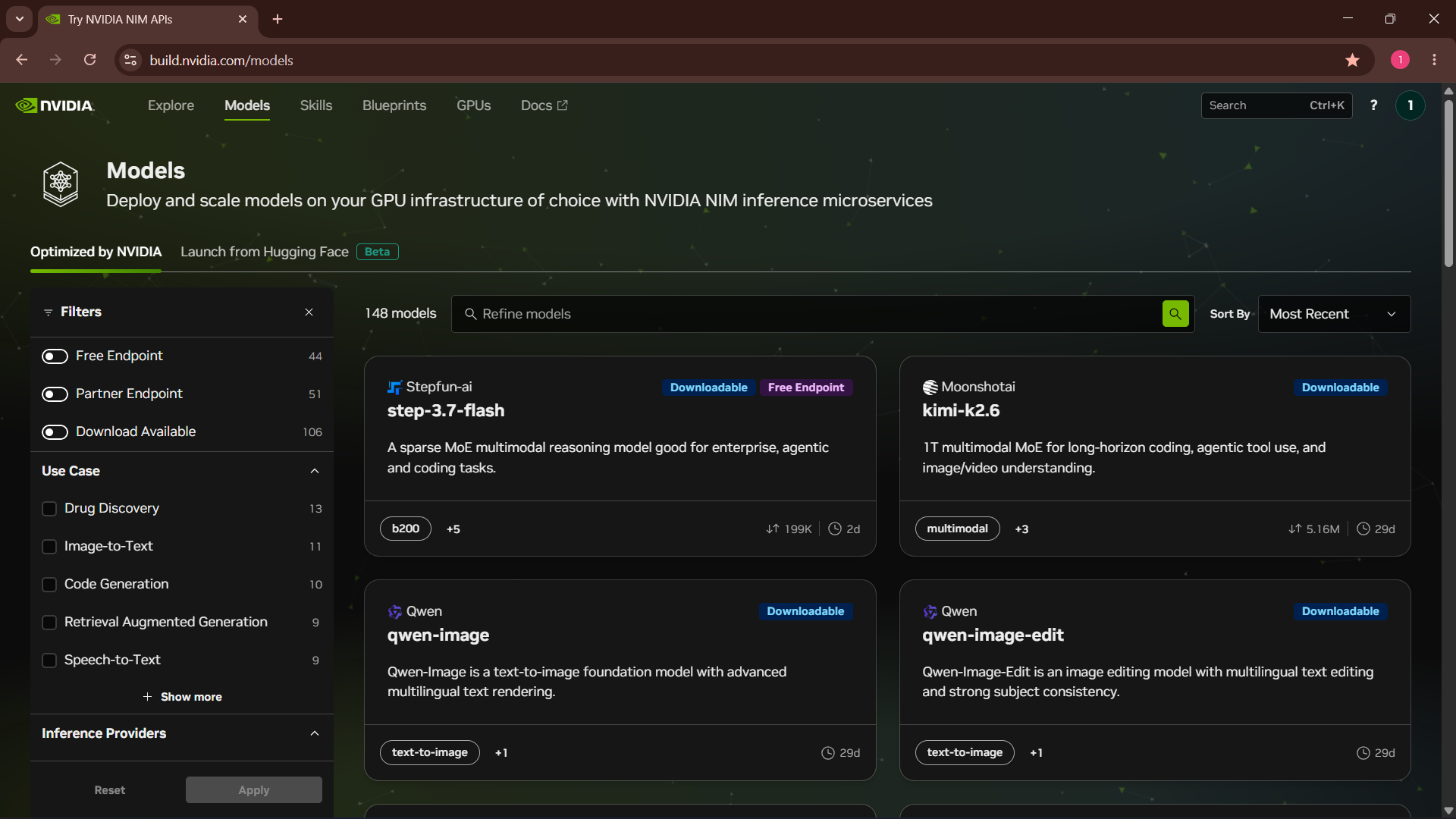
Task: Click the Qwen icon on qwen-image card
Action: click(394, 612)
